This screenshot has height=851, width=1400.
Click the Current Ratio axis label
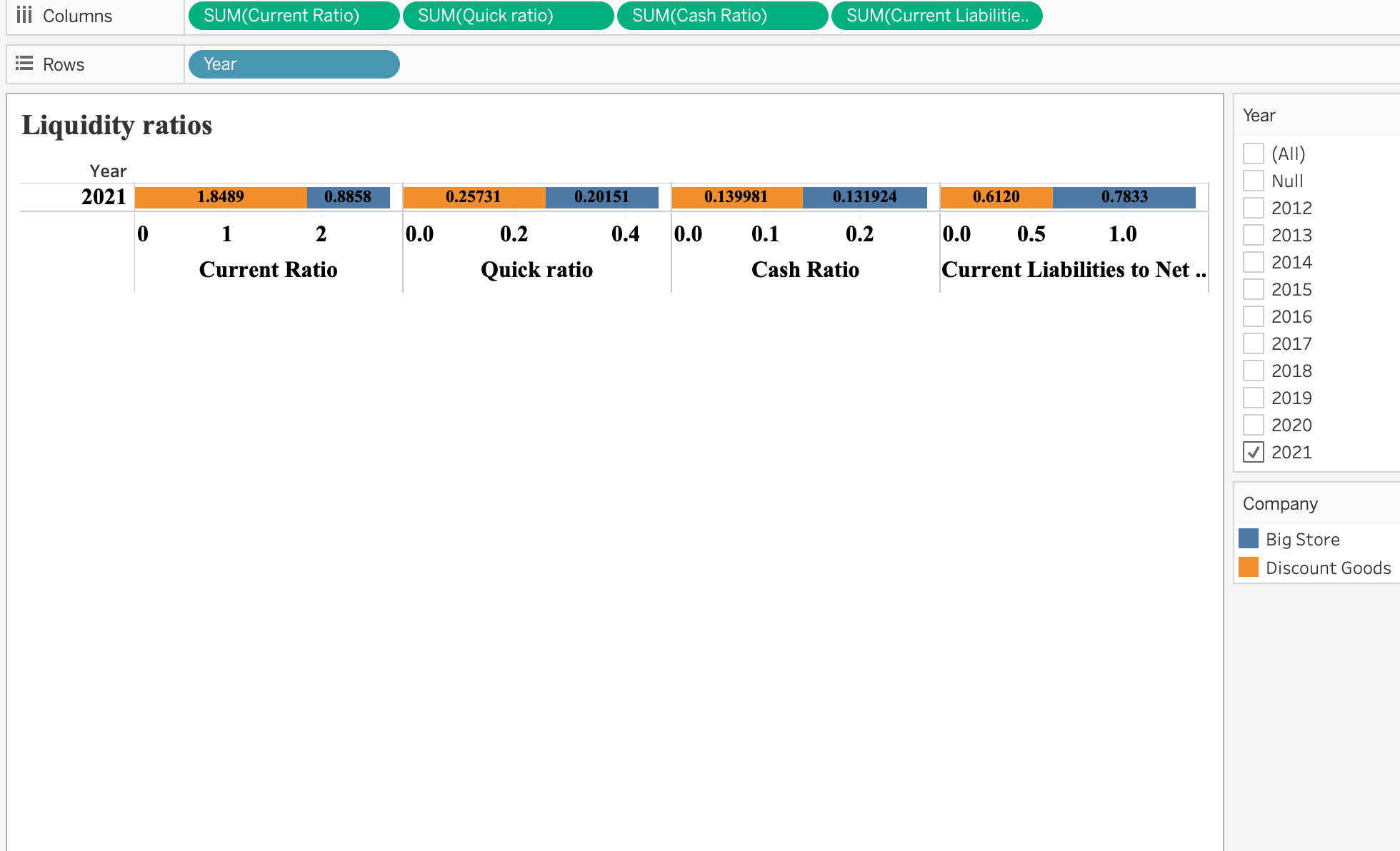coord(268,270)
